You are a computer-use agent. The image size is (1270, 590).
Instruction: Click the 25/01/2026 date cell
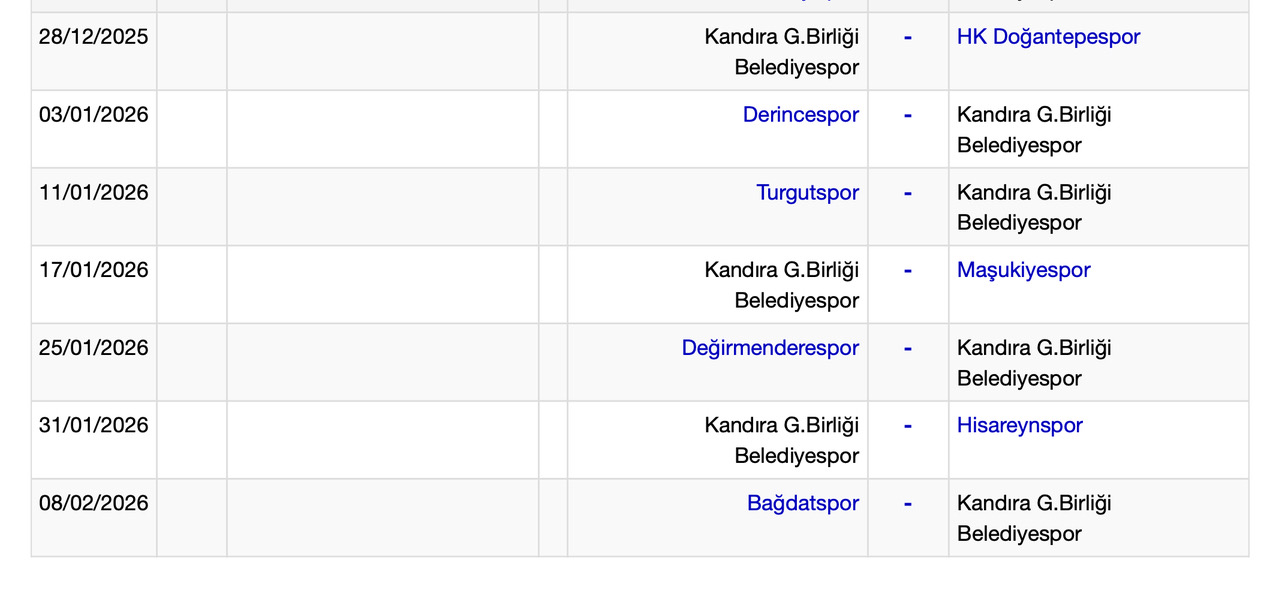(93, 348)
